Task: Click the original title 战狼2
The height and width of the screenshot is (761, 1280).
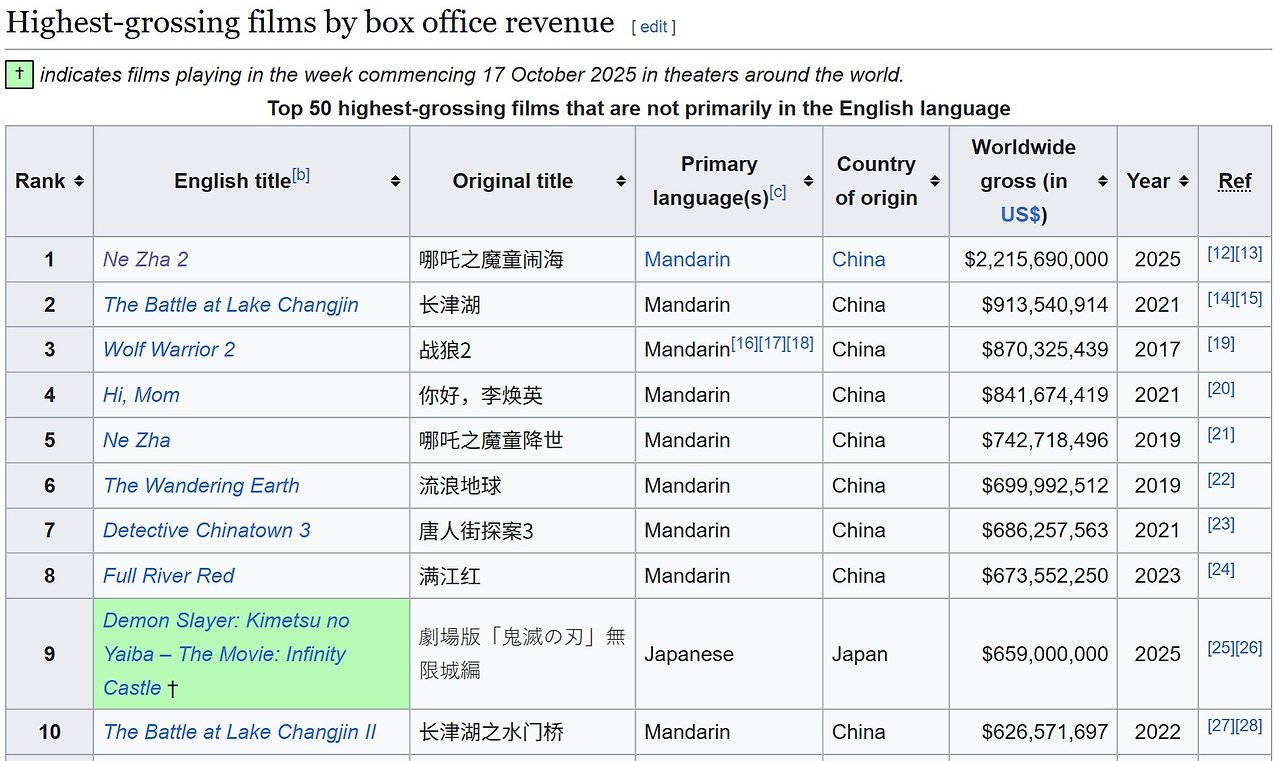Action: click(445, 349)
